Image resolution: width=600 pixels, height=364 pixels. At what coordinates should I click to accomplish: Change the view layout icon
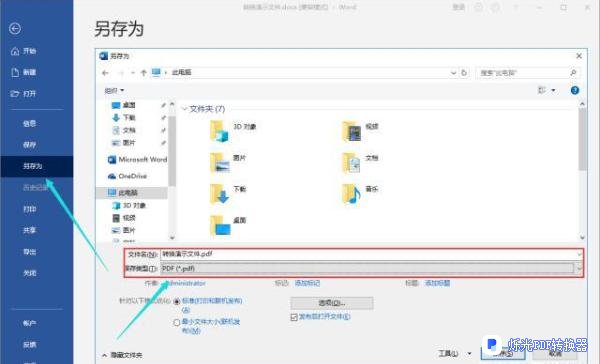click(x=541, y=90)
